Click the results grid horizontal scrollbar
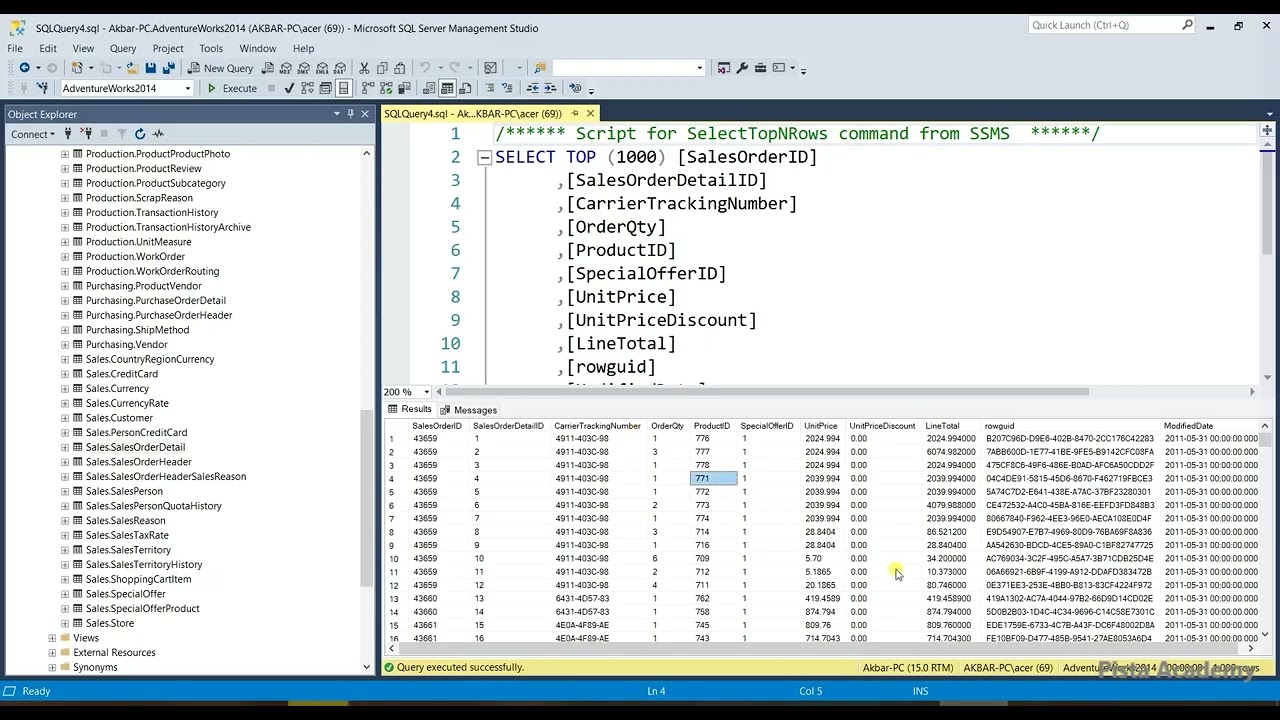Image resolution: width=1280 pixels, height=720 pixels. [x=818, y=648]
